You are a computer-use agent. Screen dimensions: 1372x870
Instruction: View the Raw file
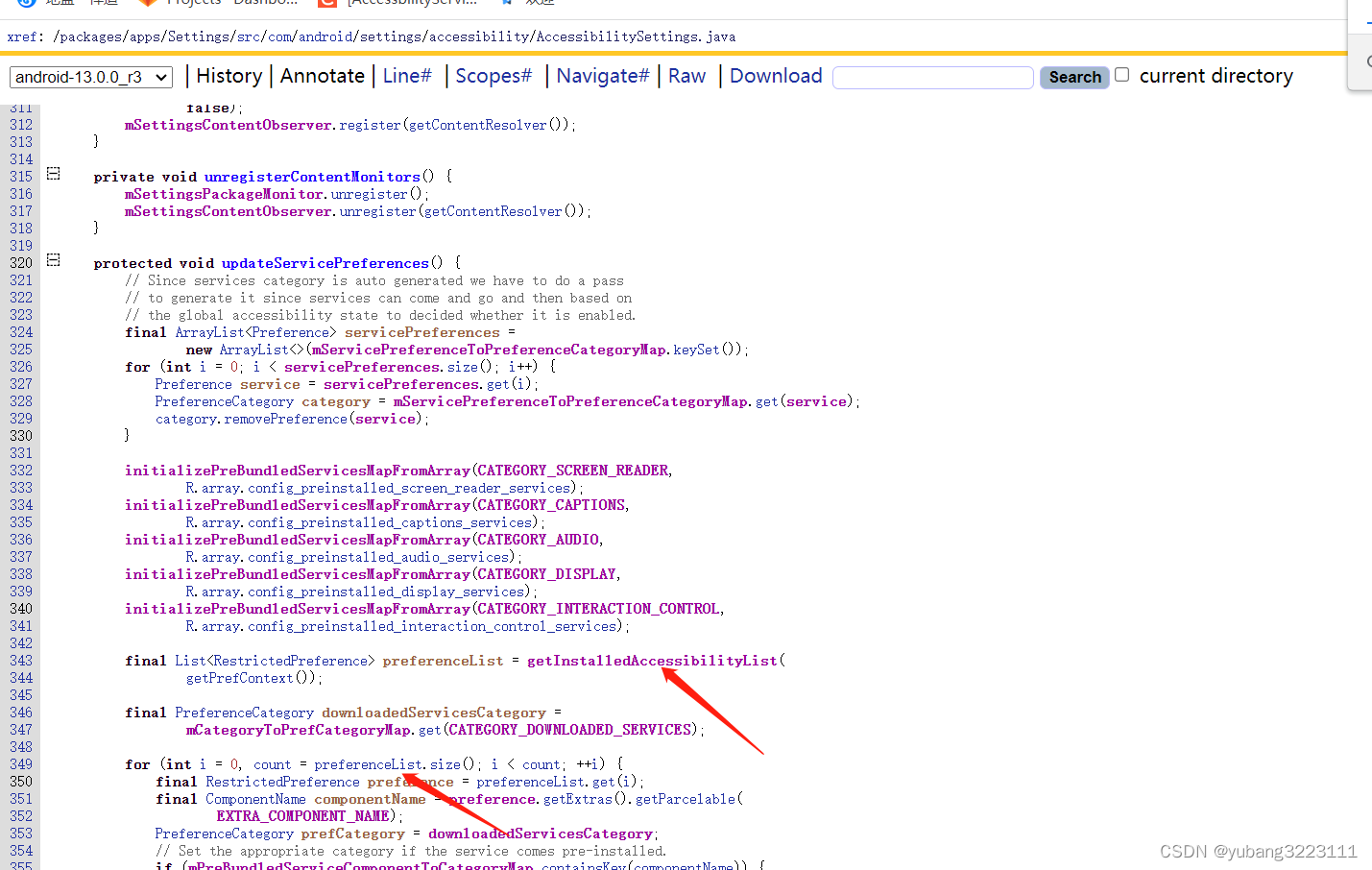tap(686, 75)
